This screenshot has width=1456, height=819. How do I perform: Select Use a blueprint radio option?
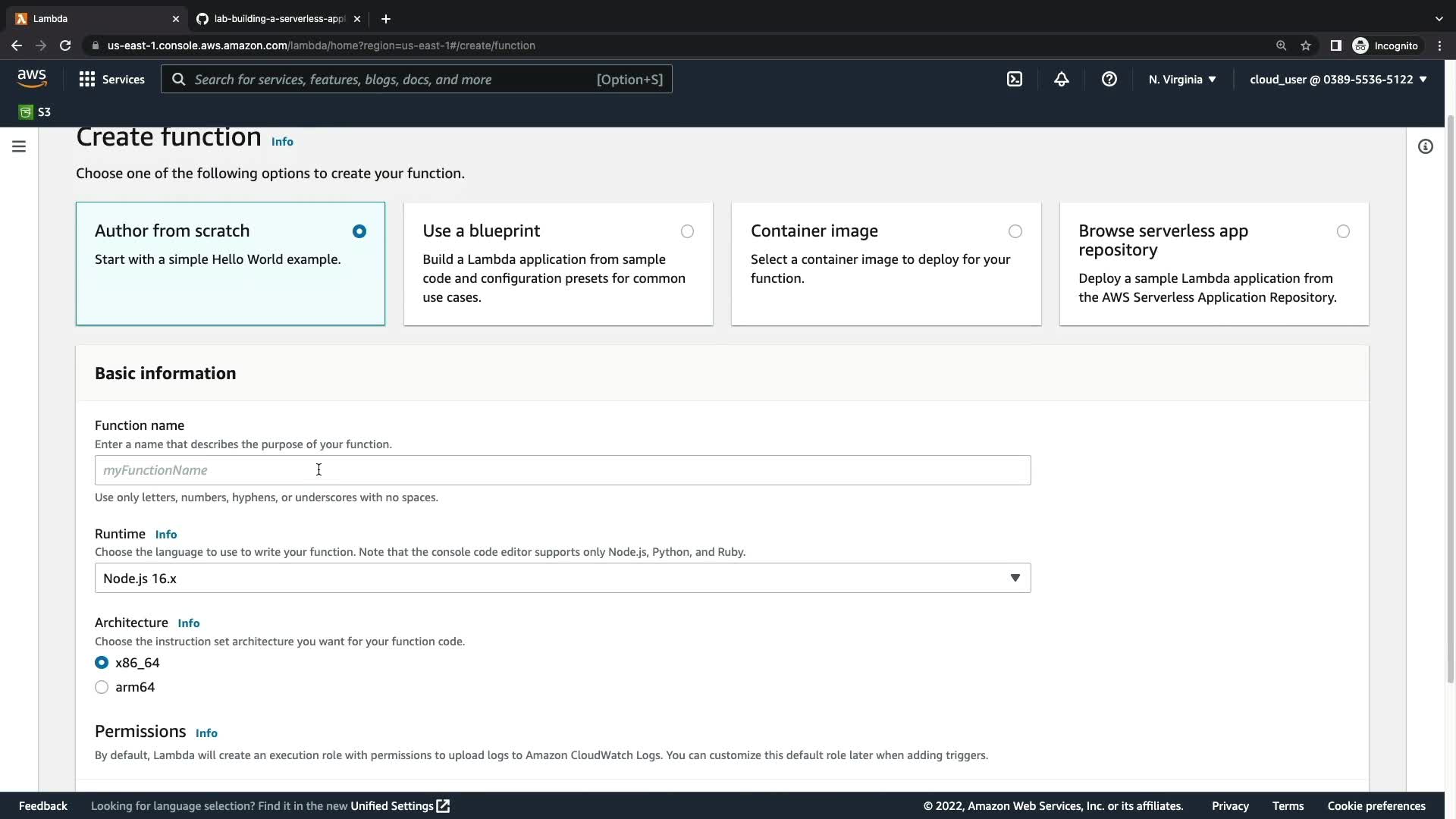coord(687,231)
